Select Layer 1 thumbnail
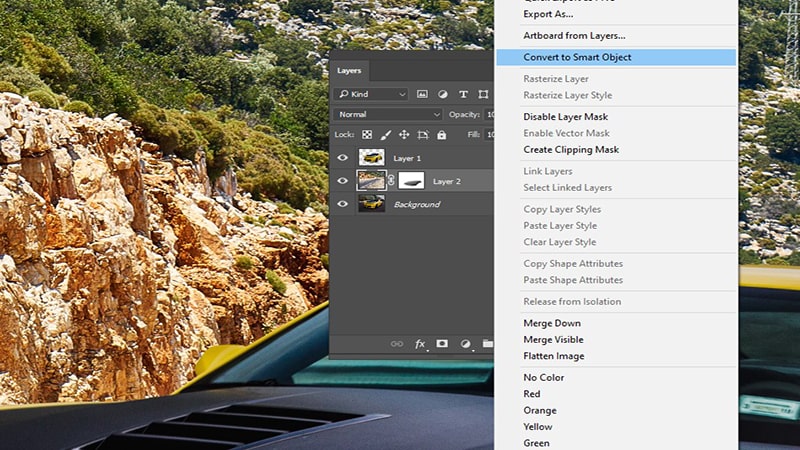The height and width of the screenshot is (450, 800). (x=371, y=158)
